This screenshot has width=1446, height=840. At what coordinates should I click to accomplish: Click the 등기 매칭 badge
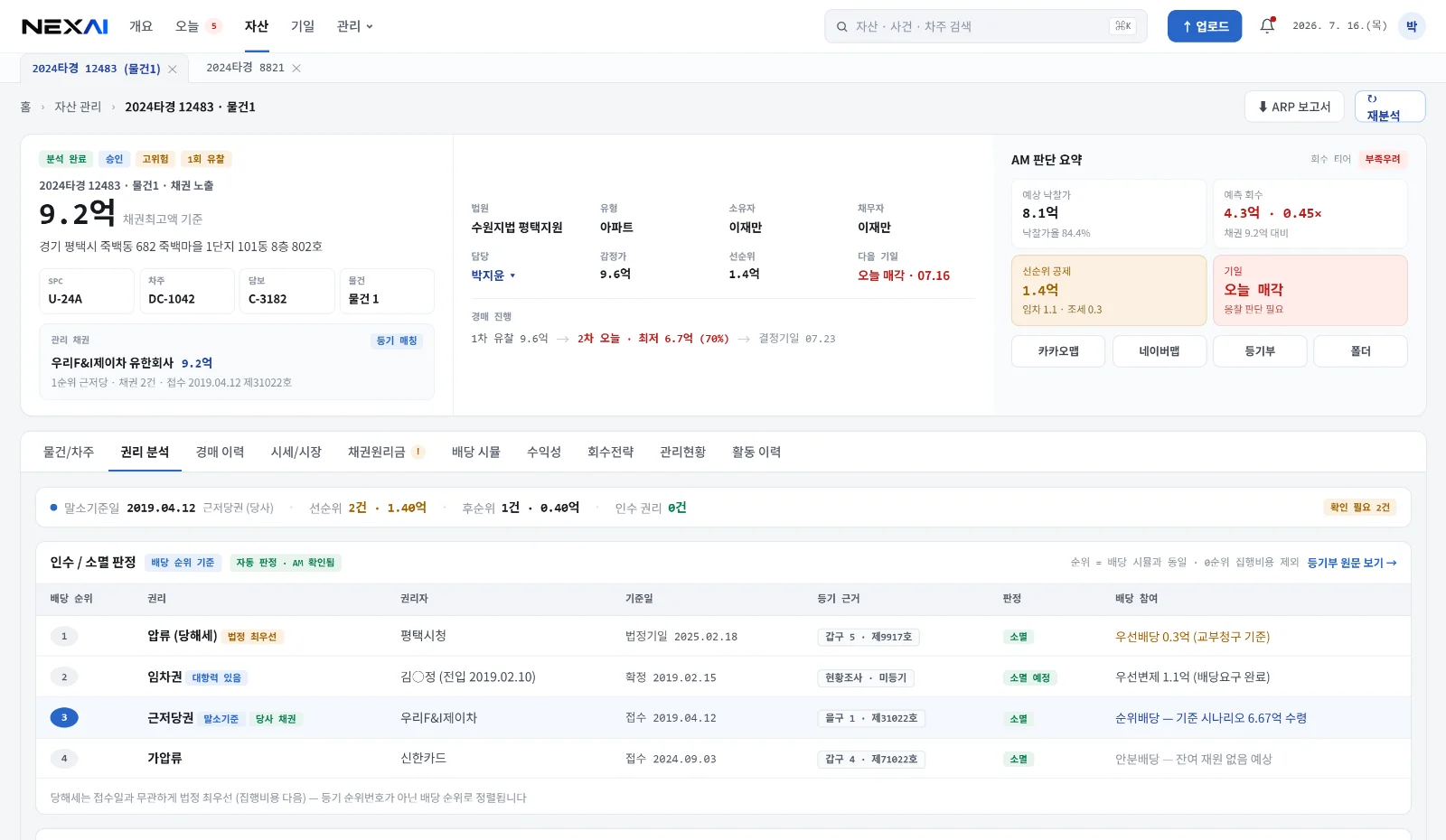tap(397, 341)
